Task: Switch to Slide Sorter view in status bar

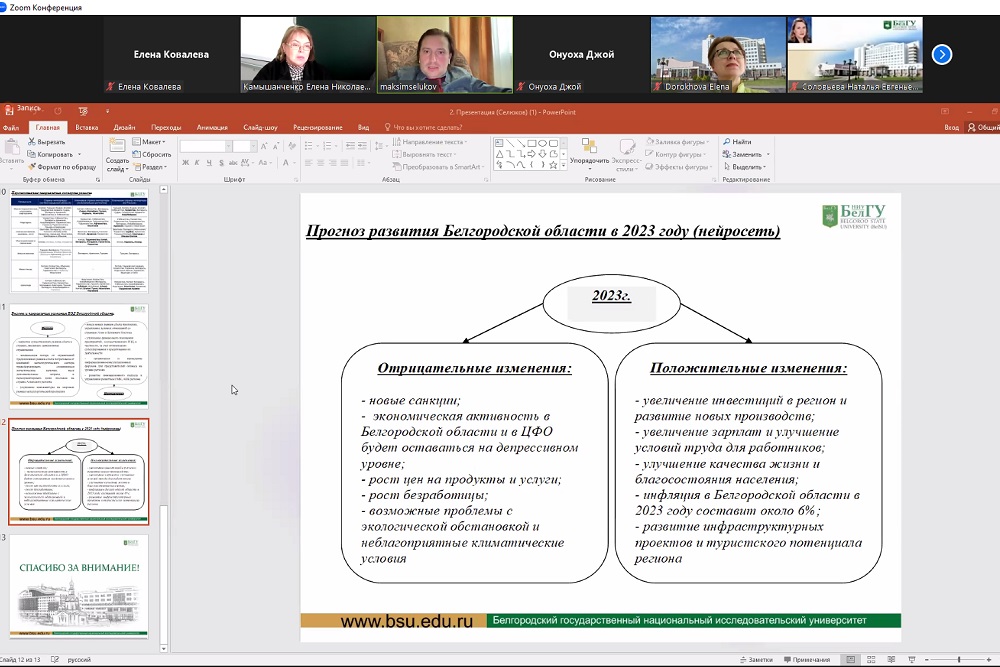Action: pyautogui.click(x=873, y=660)
